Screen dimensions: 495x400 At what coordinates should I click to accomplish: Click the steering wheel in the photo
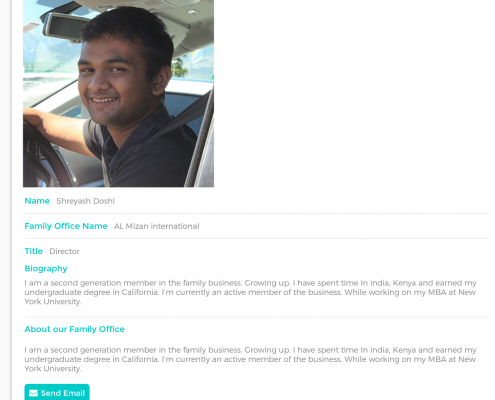(x=43, y=157)
